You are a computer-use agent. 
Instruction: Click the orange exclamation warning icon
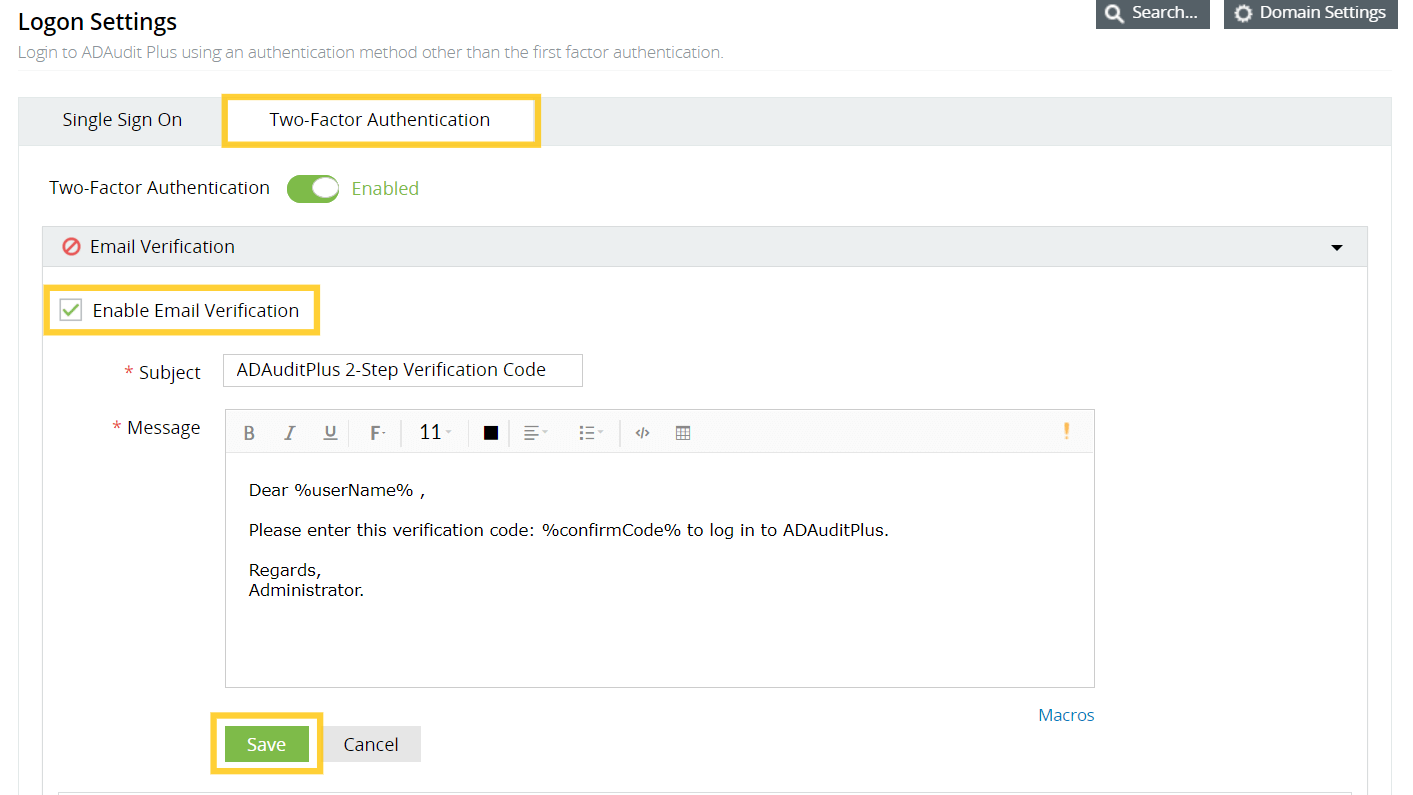[1066, 431]
